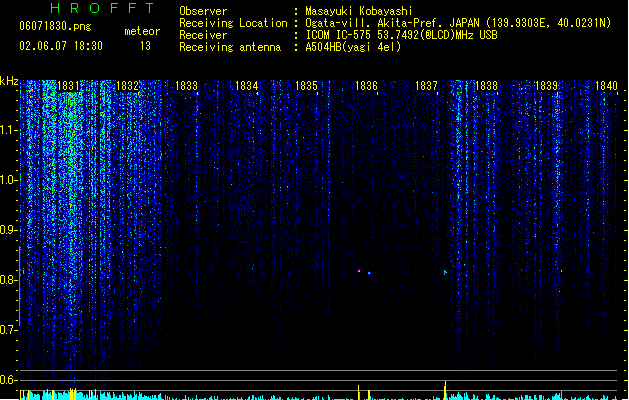The height and width of the screenshot is (400, 629).
Task: Click the 1840 time marker
Action: coord(607,86)
